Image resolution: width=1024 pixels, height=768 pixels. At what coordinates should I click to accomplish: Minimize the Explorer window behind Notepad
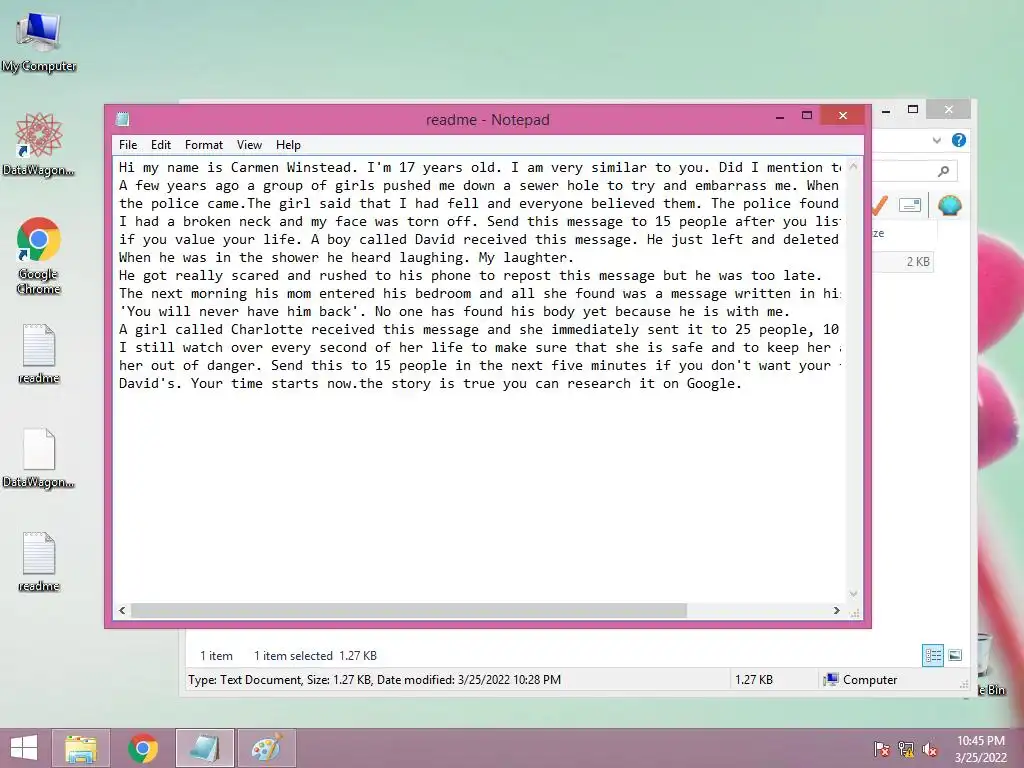(x=886, y=111)
